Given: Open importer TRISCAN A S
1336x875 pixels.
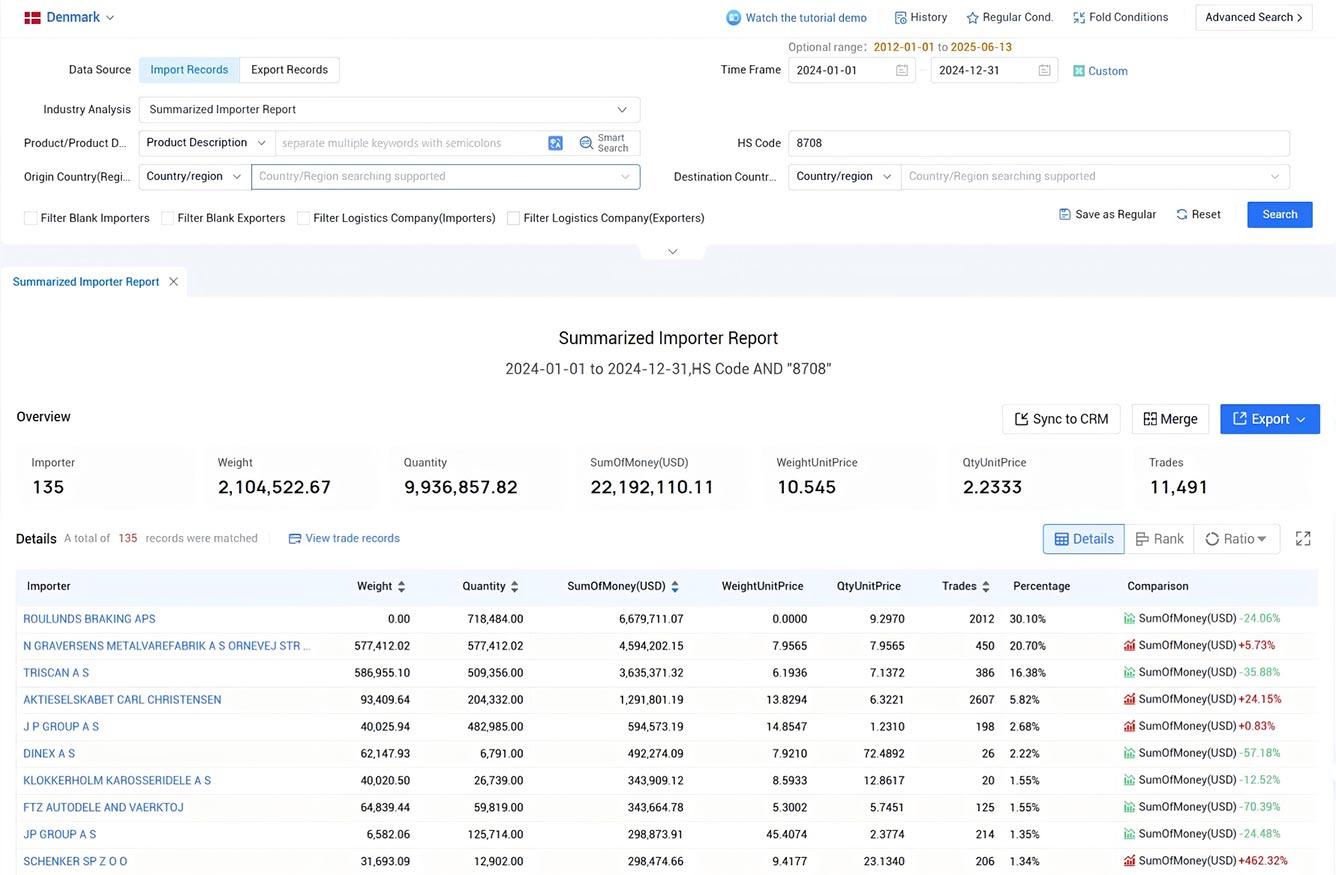Looking at the screenshot, I should point(56,673).
